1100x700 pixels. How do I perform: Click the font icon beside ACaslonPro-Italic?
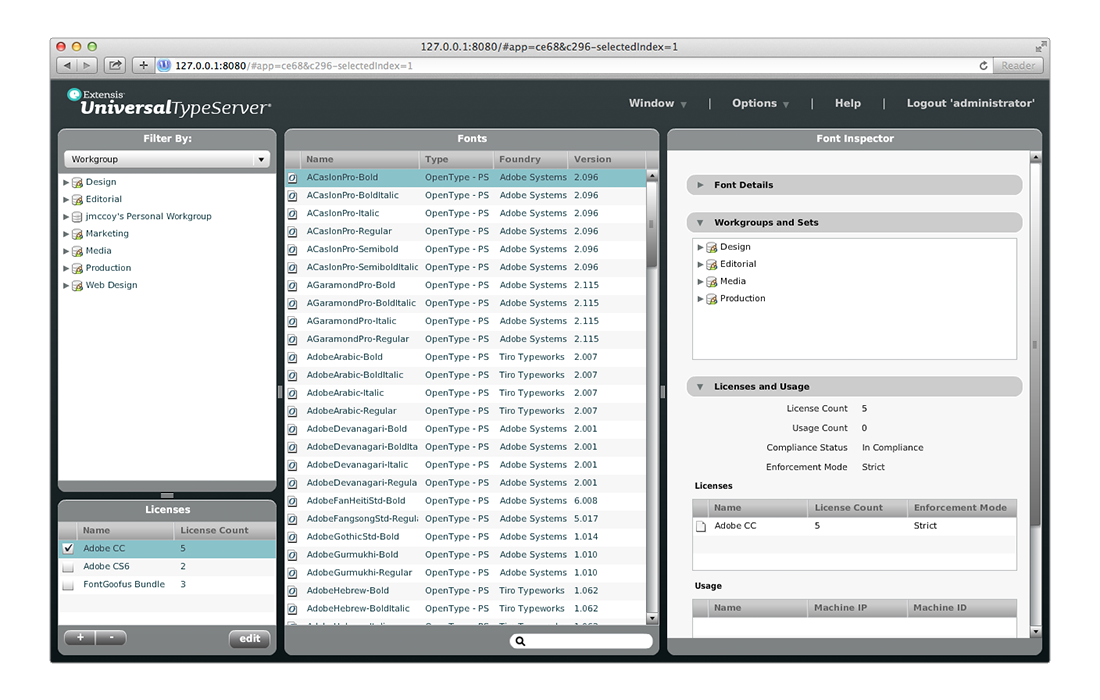point(293,214)
